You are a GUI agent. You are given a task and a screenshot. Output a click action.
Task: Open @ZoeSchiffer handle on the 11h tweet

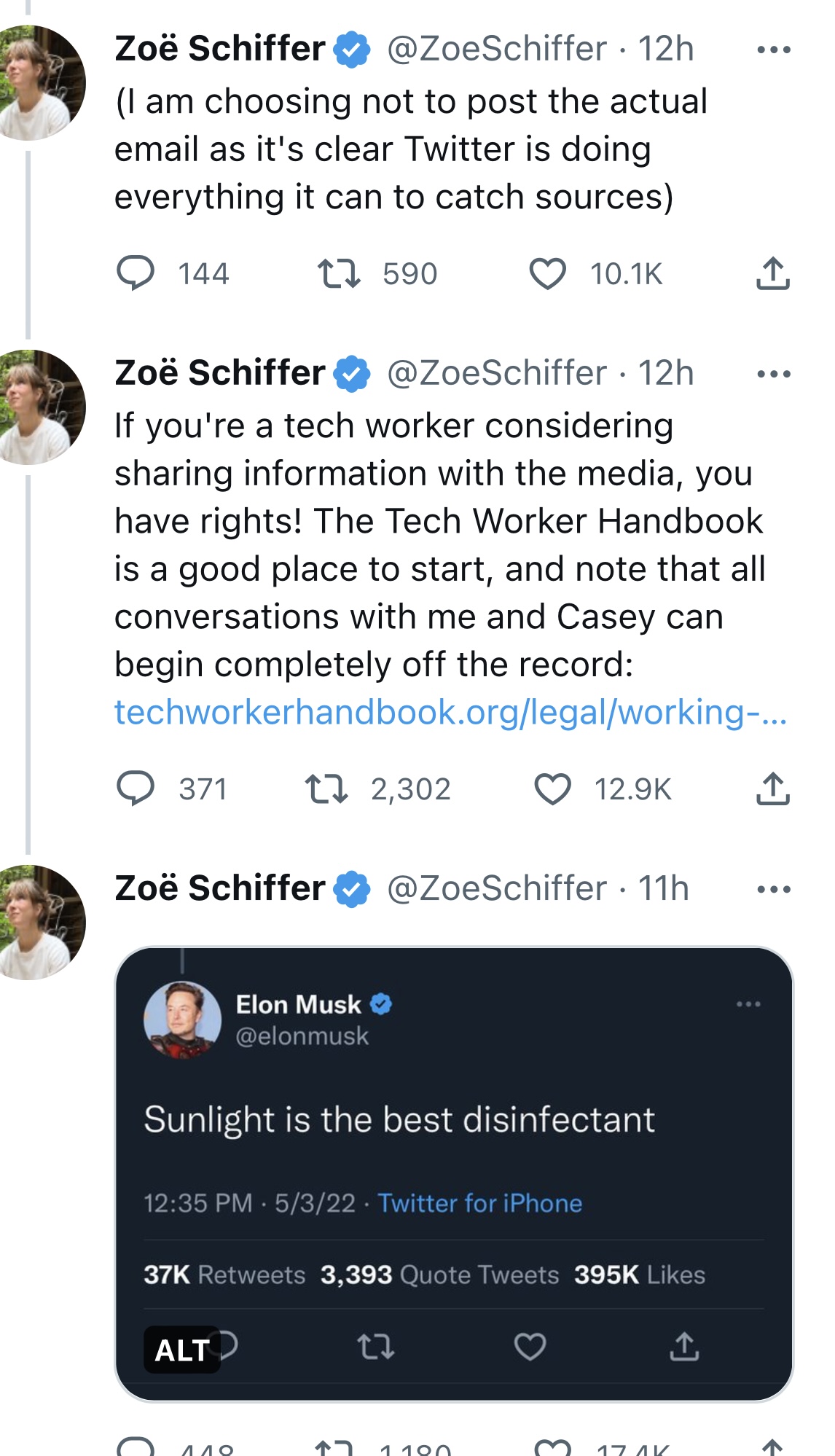point(497,888)
